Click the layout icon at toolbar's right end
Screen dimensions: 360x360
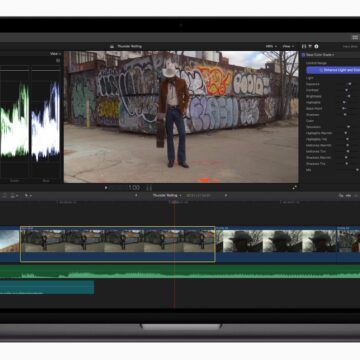(x=355, y=37)
